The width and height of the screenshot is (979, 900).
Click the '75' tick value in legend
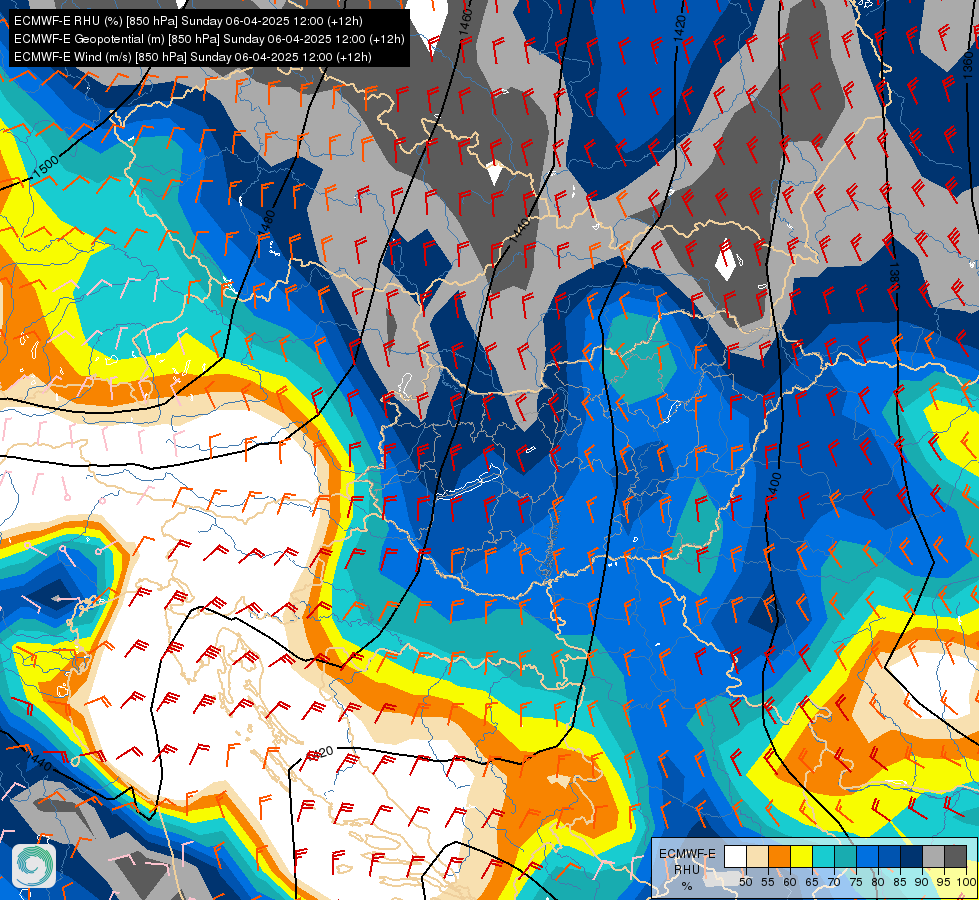(857, 882)
